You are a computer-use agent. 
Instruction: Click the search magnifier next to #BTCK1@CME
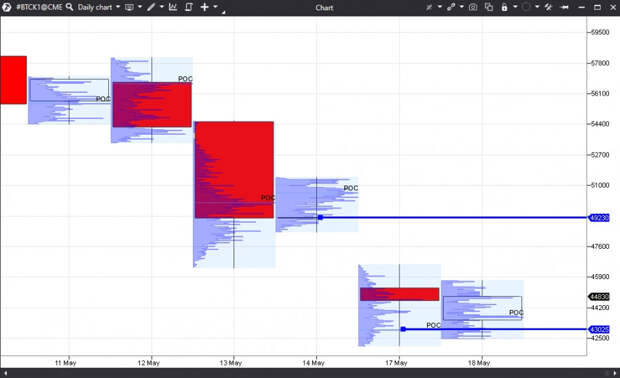coord(70,7)
